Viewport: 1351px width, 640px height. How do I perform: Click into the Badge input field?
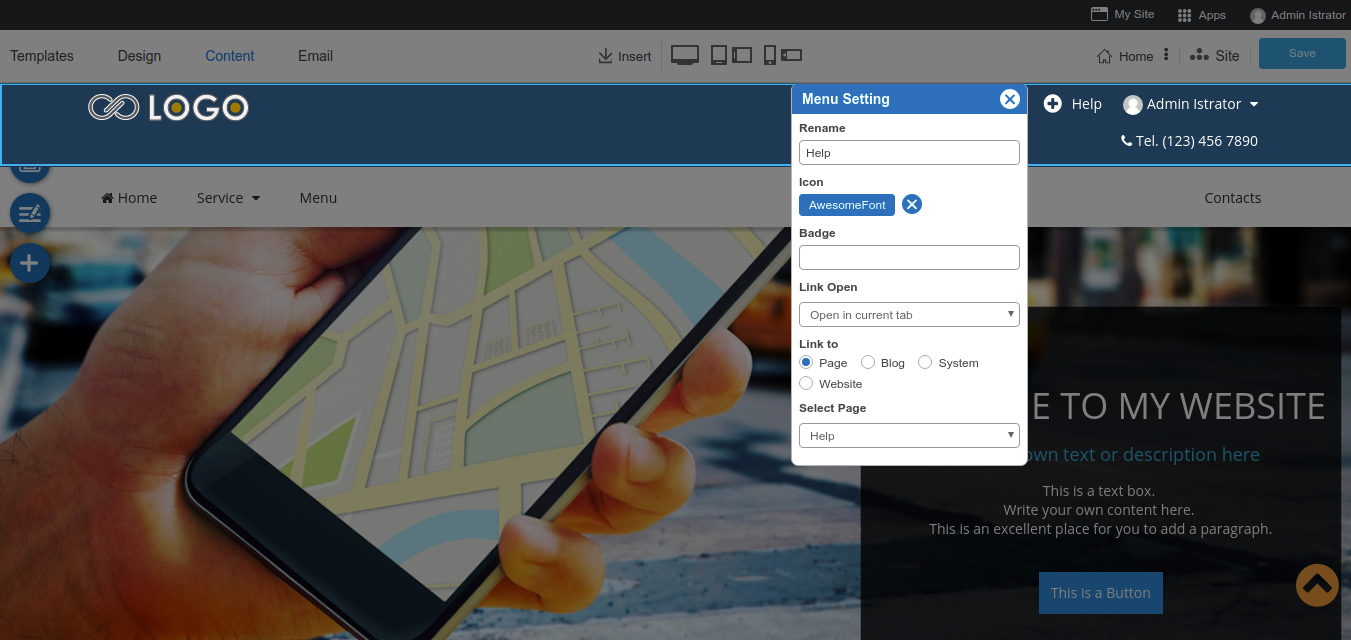point(909,257)
